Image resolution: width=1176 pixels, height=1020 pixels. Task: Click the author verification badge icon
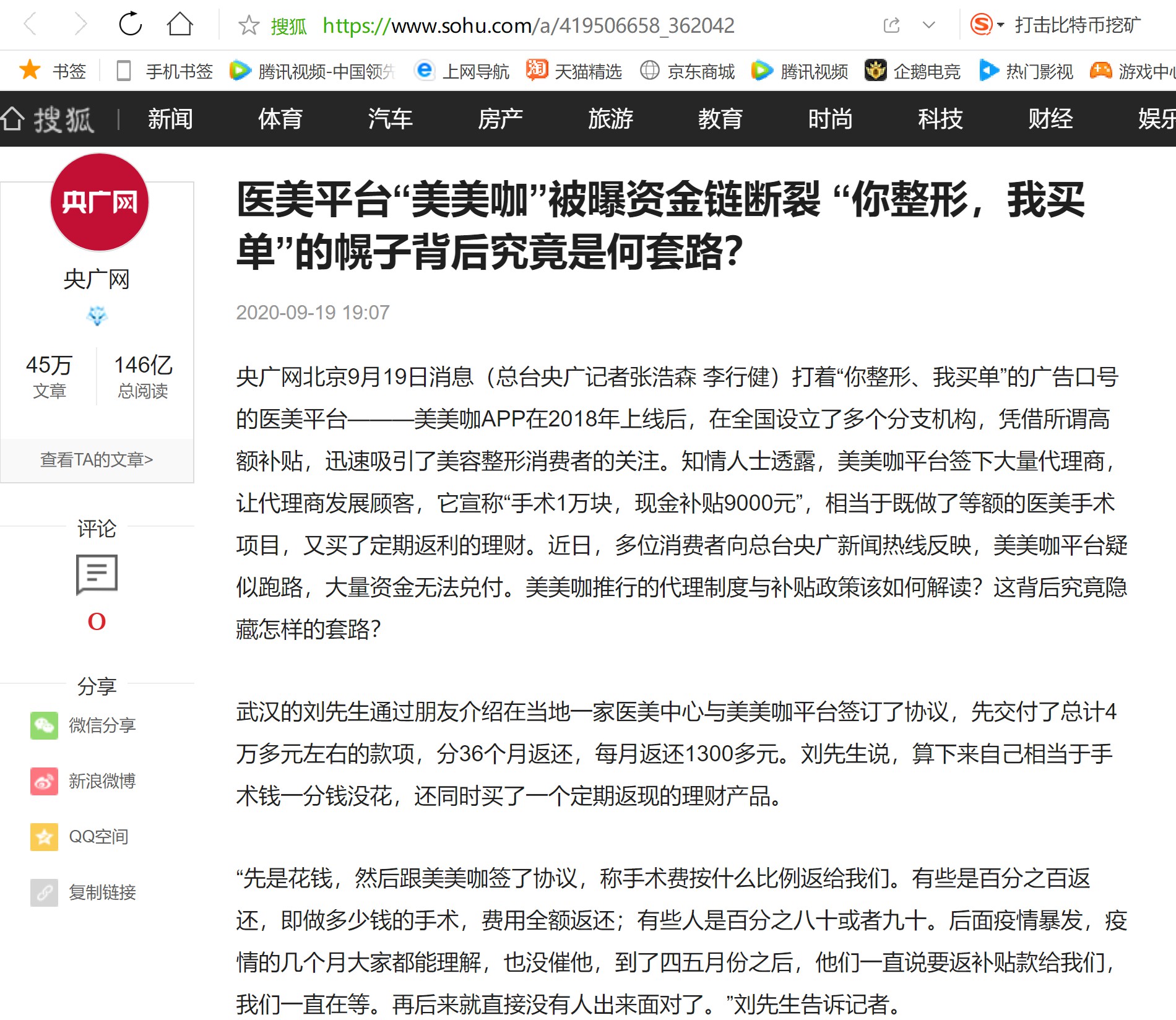pos(97,316)
